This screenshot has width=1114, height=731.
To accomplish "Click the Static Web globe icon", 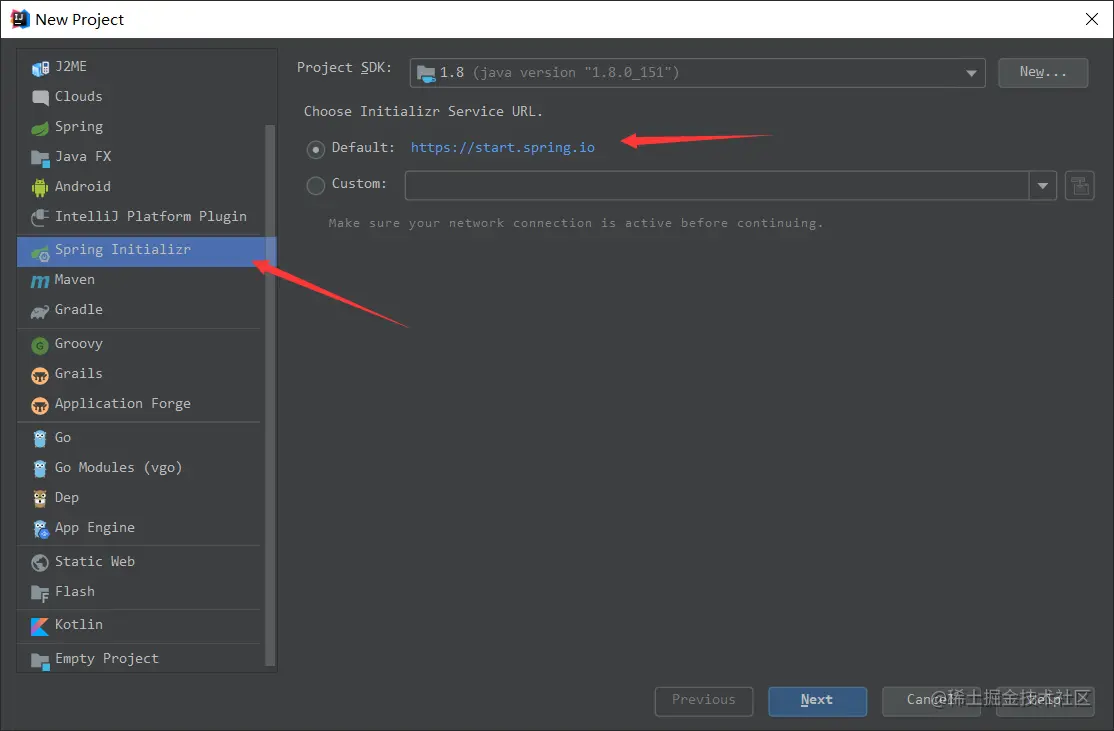I will (40, 563).
